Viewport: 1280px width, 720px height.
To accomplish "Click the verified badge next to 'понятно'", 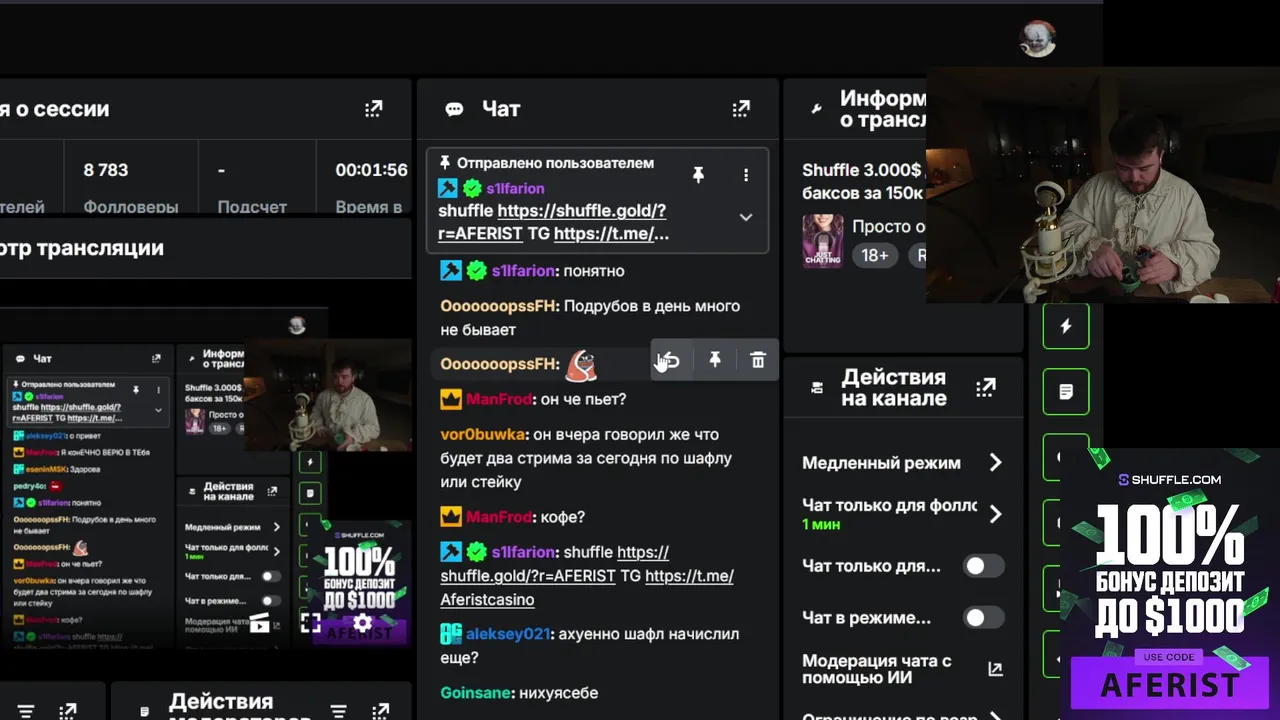I will [477, 271].
